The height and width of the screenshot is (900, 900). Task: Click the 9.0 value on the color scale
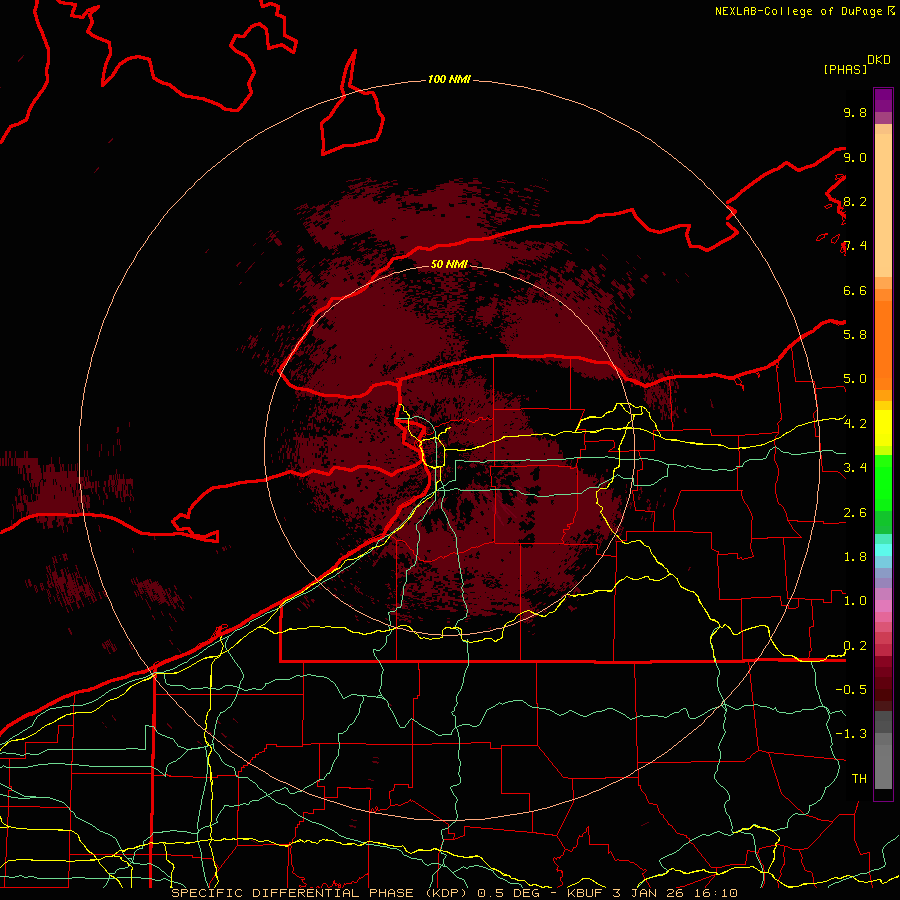click(855, 157)
